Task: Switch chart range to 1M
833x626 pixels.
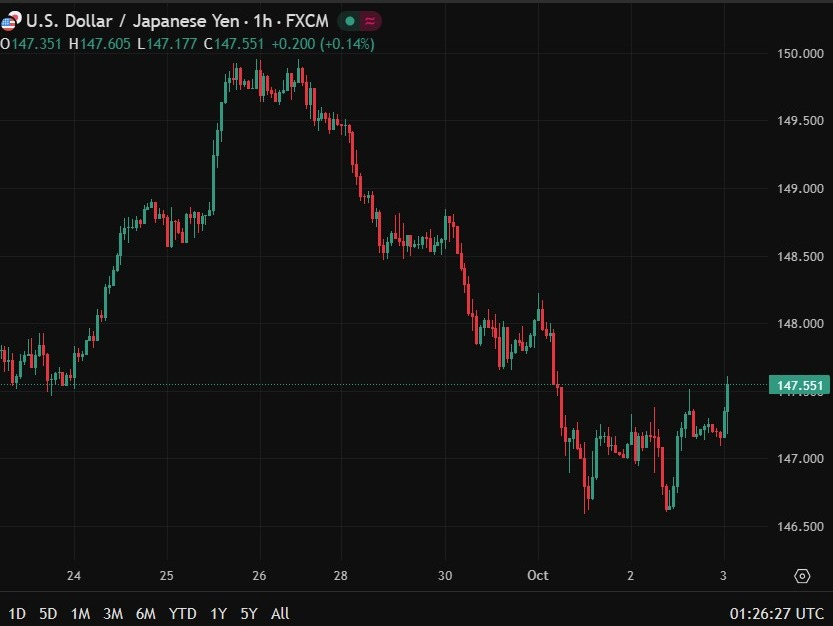Action: [80, 613]
